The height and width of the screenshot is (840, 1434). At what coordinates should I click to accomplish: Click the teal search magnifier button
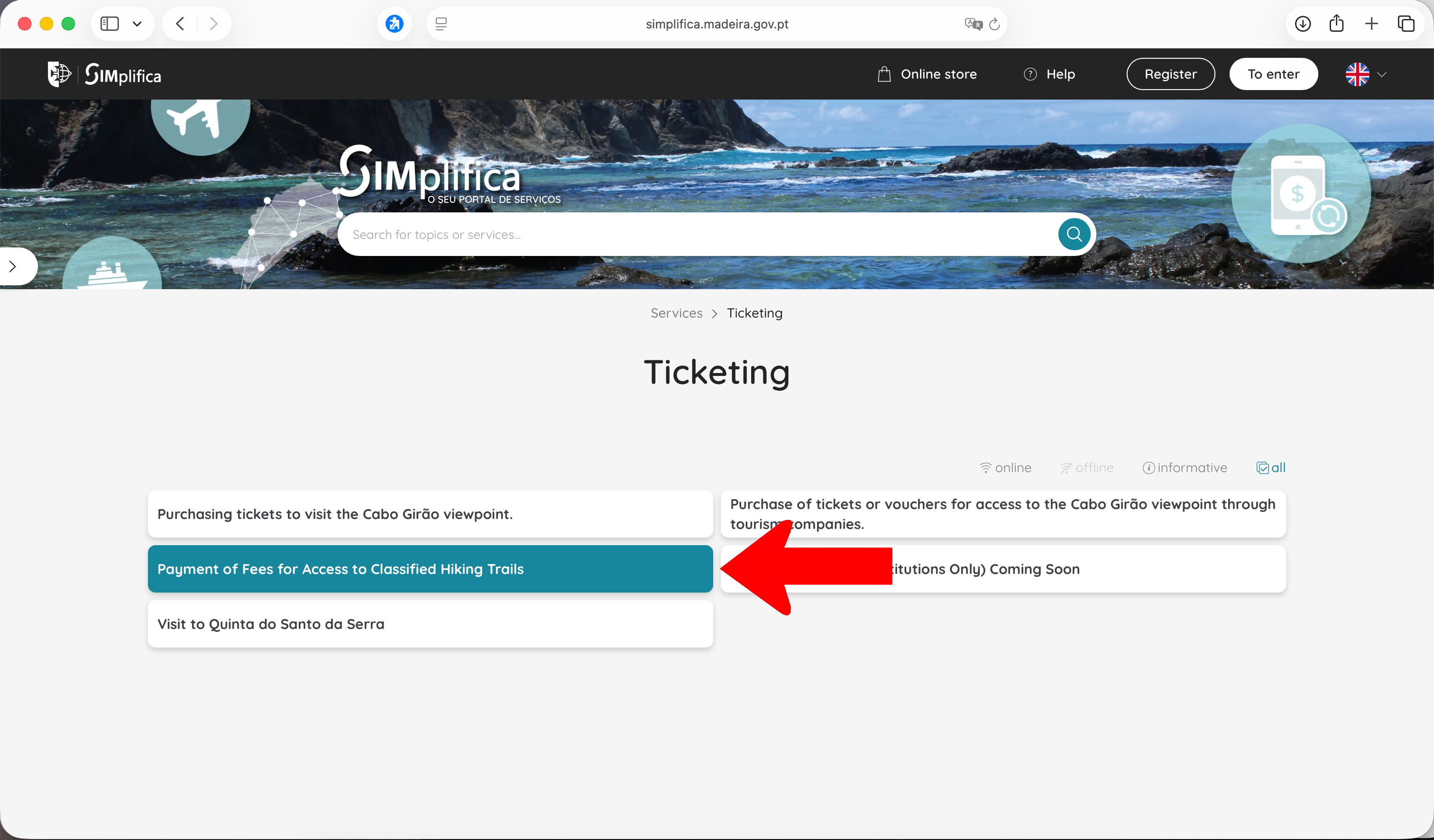pyautogui.click(x=1074, y=234)
